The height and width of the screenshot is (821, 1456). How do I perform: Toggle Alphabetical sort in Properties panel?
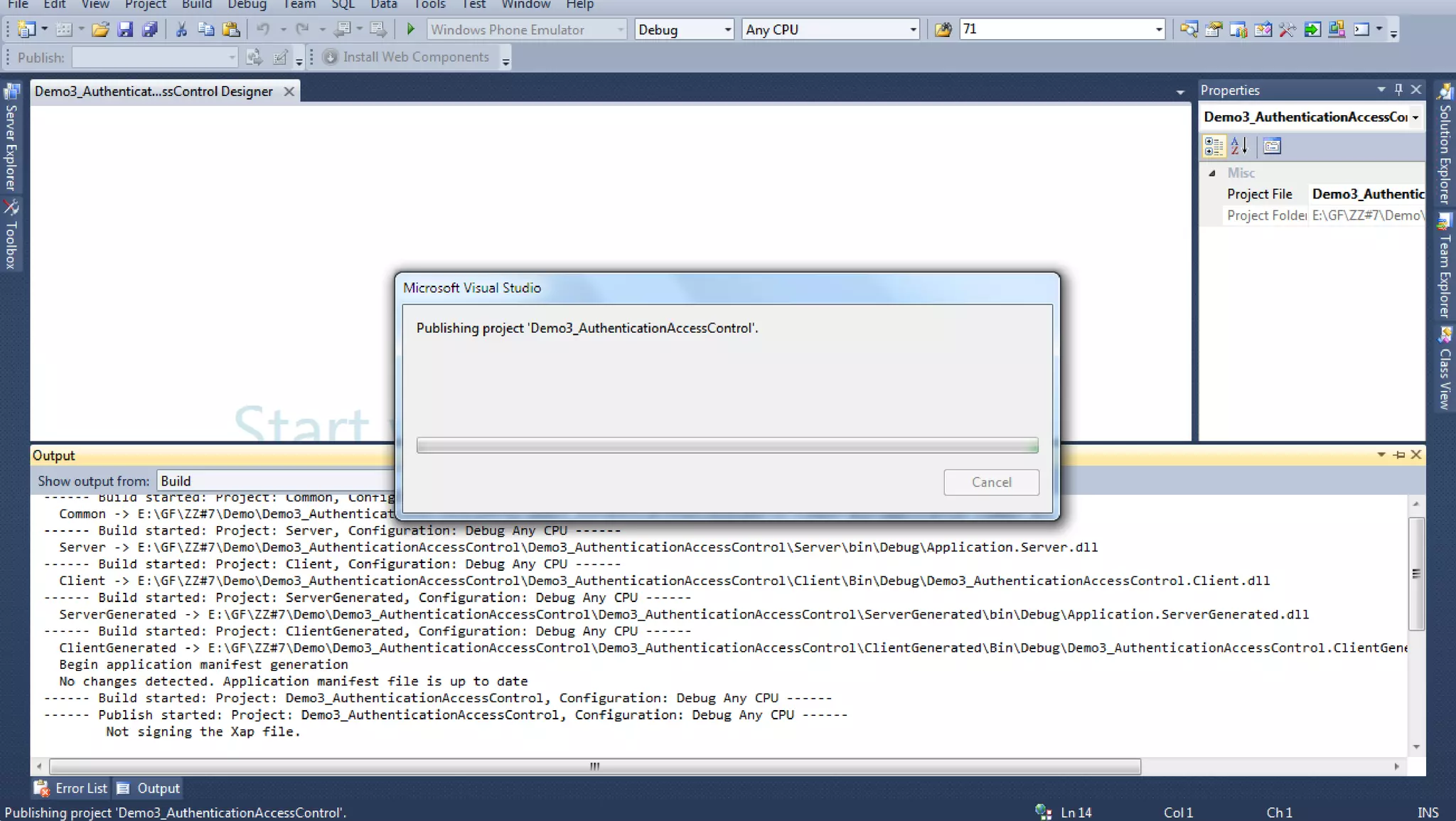[x=1239, y=146]
